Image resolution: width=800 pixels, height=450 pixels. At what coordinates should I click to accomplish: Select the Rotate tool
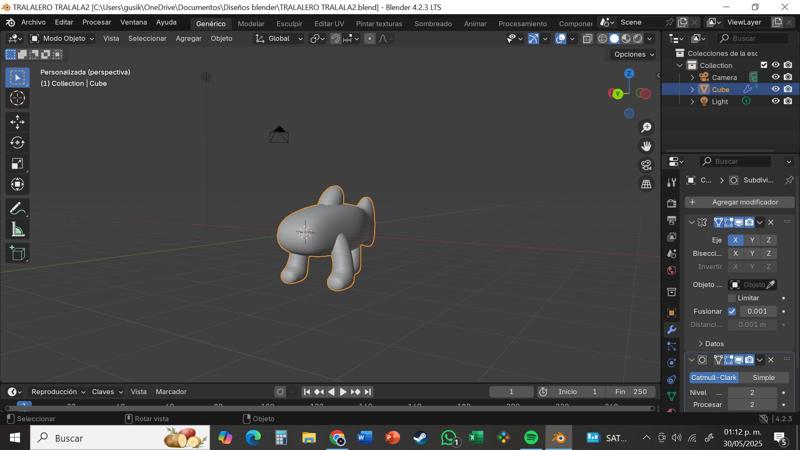click(x=17, y=143)
